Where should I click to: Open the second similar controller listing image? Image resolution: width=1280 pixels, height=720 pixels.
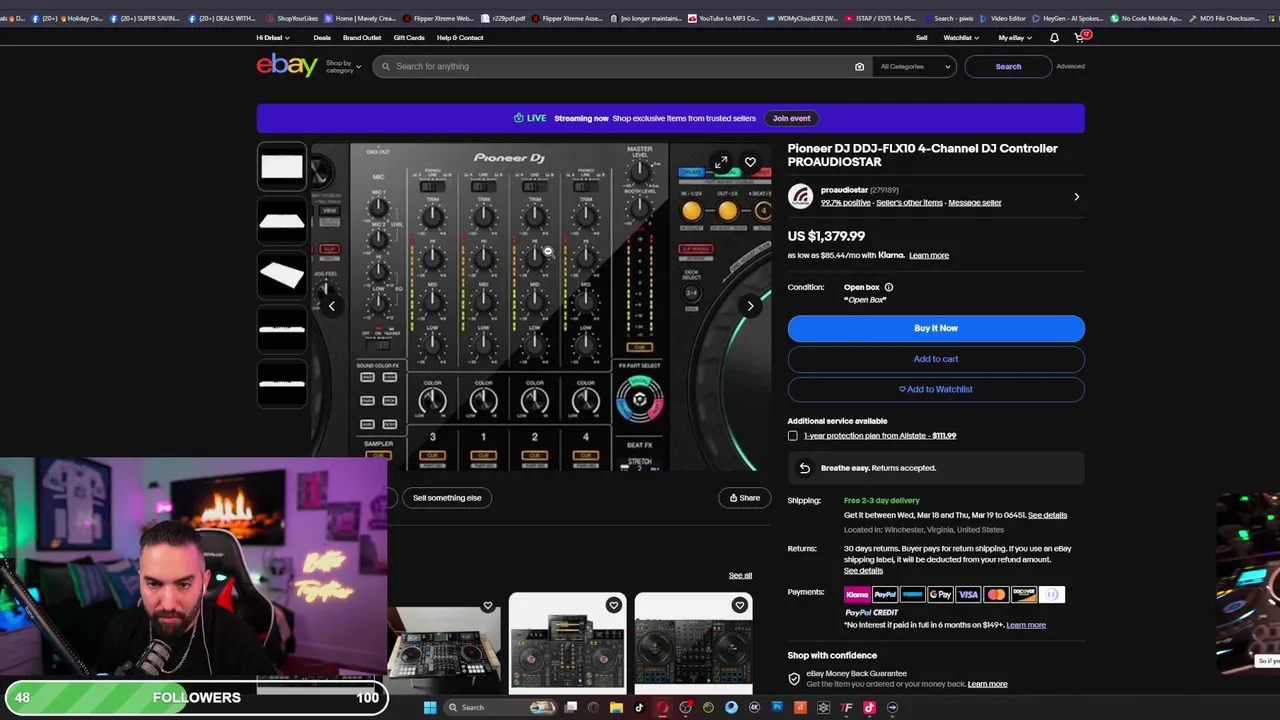click(567, 643)
